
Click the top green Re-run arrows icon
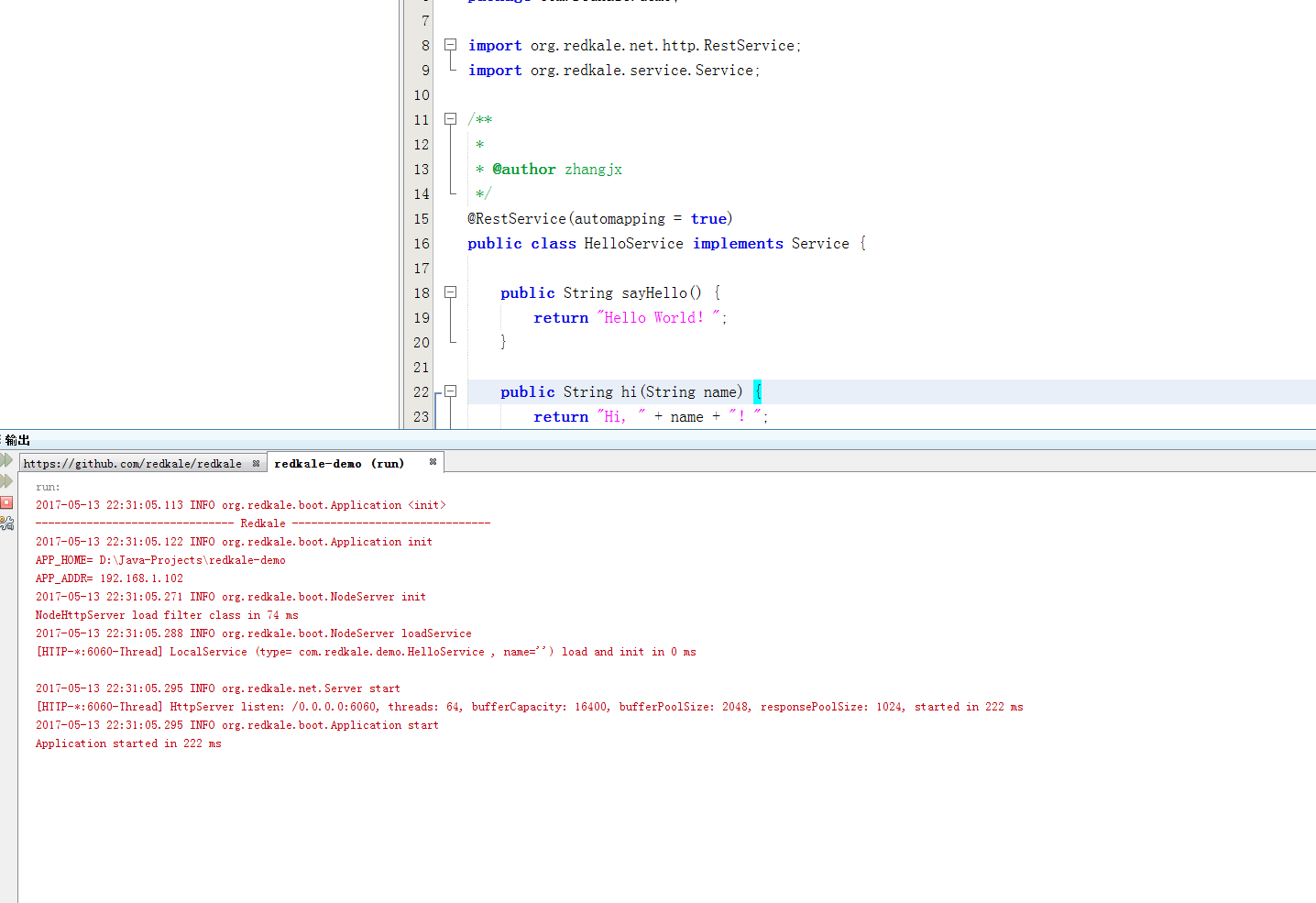pos(6,460)
